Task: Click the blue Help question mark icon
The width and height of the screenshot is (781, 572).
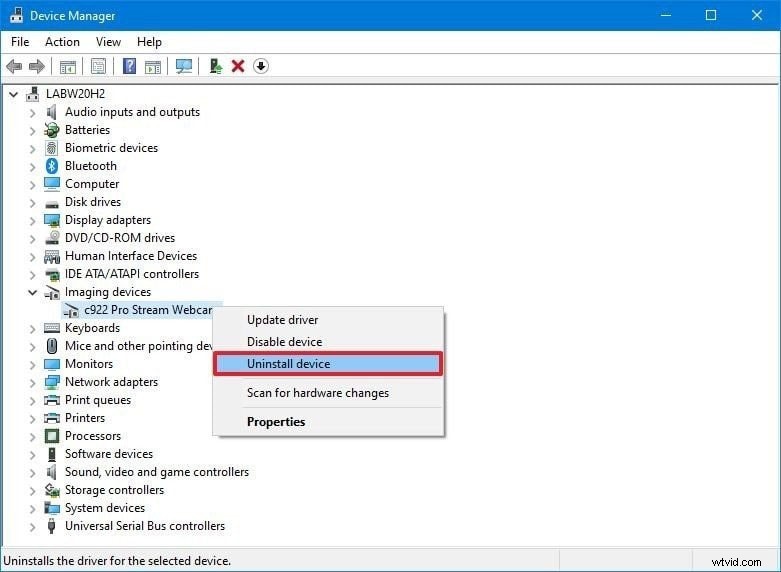Action: pyautogui.click(x=130, y=66)
